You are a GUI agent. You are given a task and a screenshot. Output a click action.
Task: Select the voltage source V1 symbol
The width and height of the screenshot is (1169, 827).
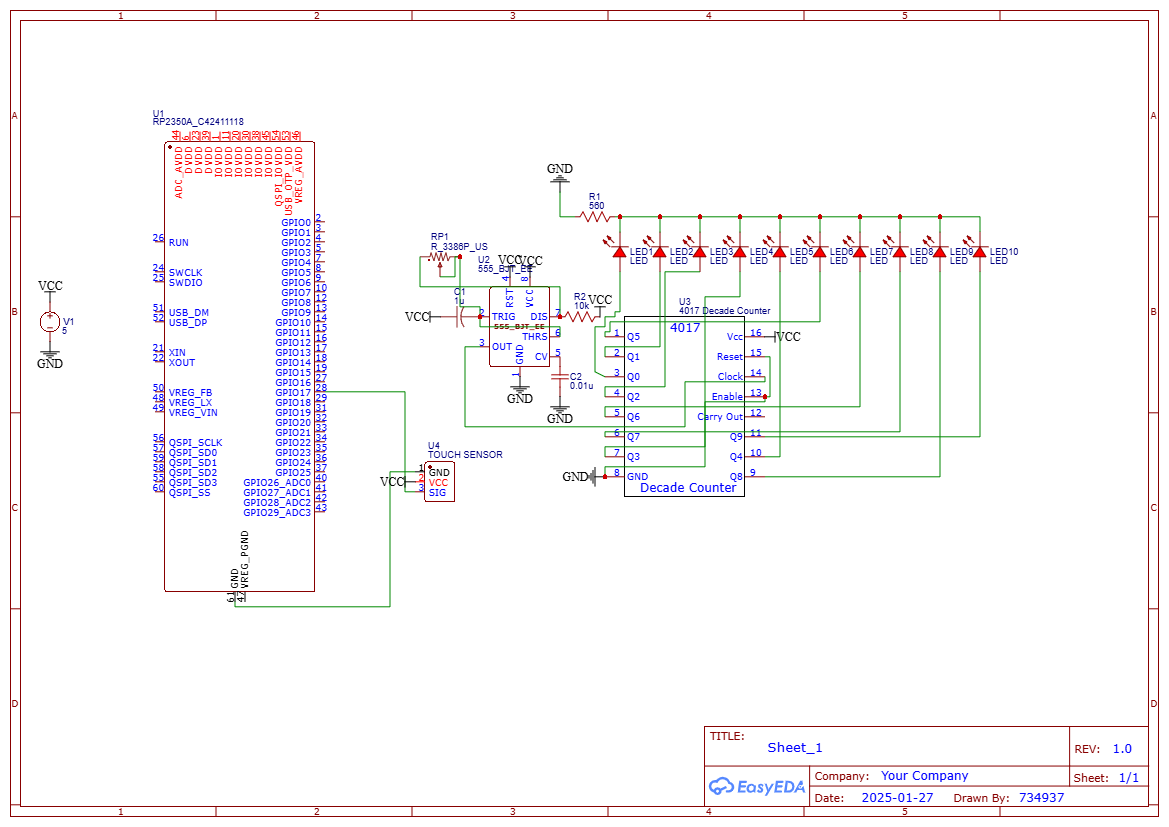pos(48,322)
